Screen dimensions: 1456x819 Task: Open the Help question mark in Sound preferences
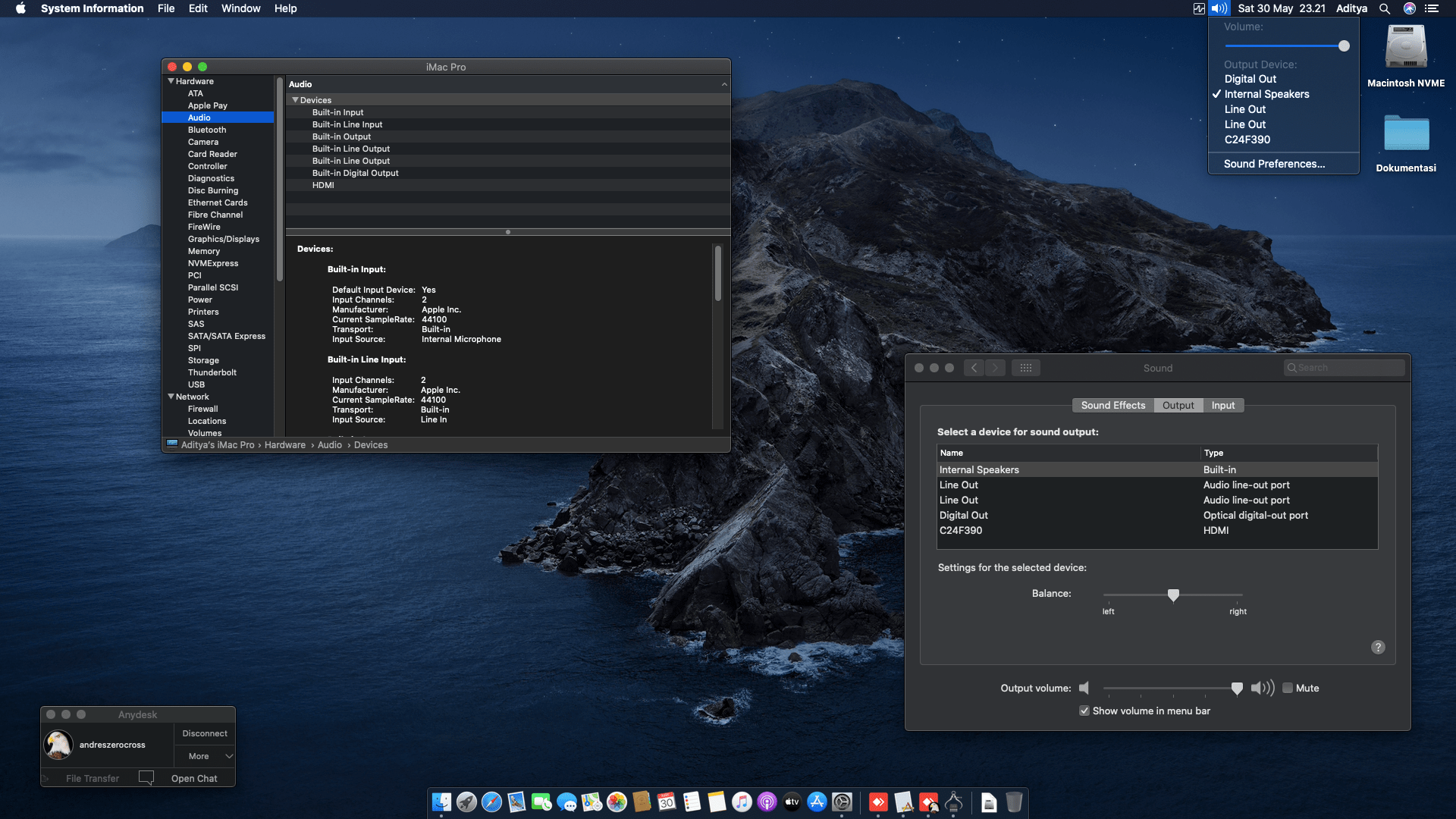pyautogui.click(x=1379, y=647)
